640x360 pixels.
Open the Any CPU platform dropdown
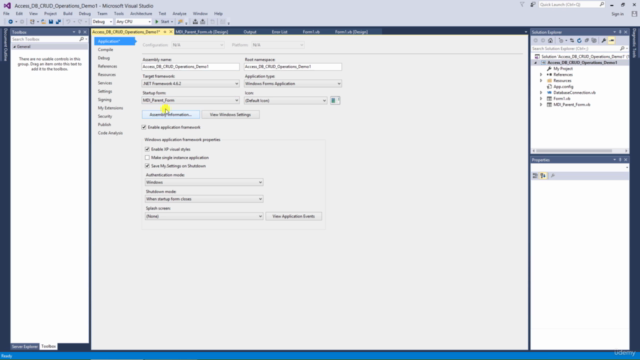click(133, 22)
